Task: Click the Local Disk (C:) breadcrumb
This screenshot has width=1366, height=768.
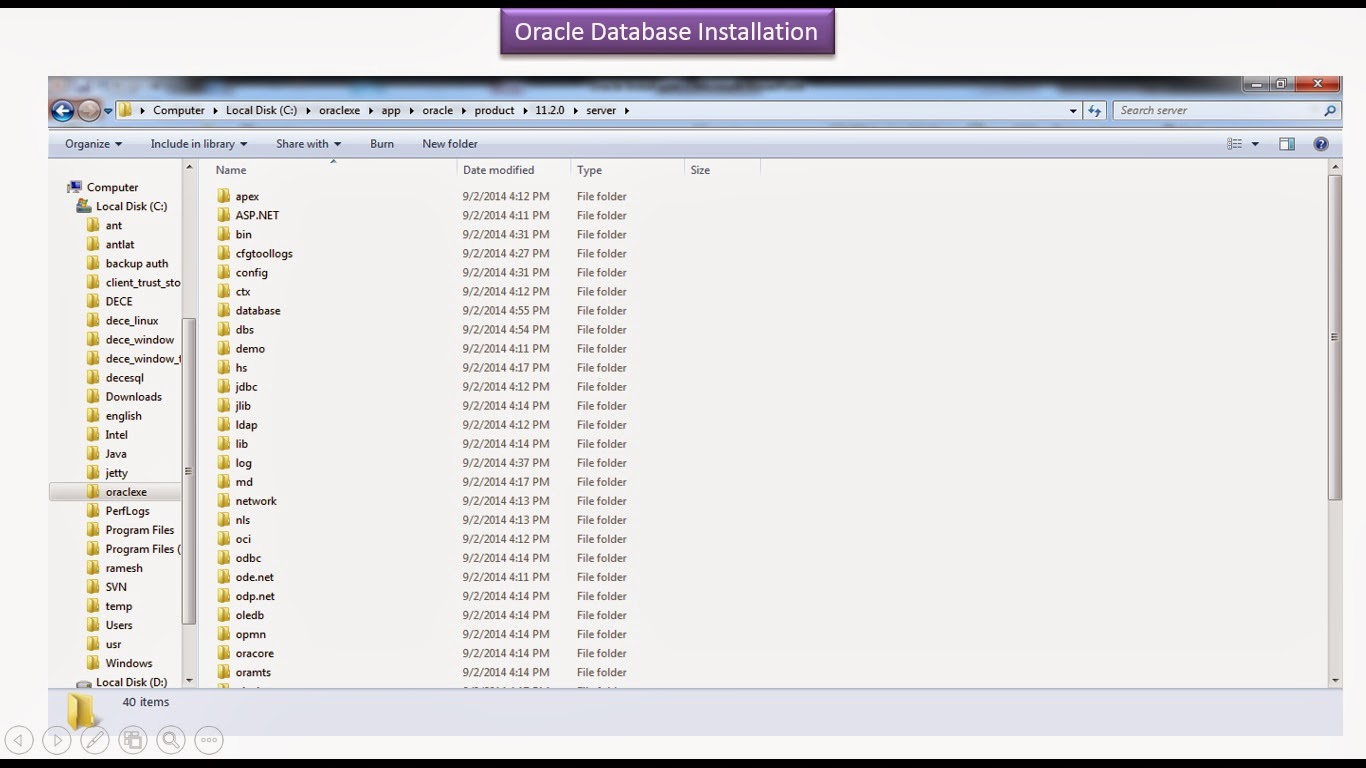Action: pos(261,111)
